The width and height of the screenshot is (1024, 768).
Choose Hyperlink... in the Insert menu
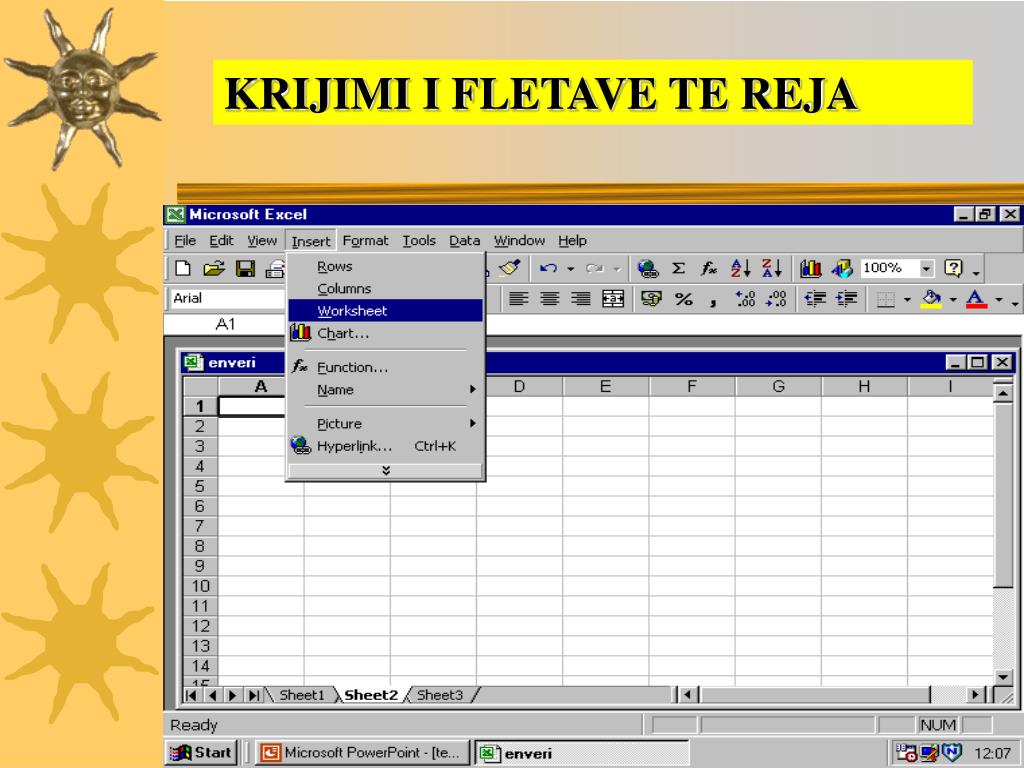click(385, 446)
